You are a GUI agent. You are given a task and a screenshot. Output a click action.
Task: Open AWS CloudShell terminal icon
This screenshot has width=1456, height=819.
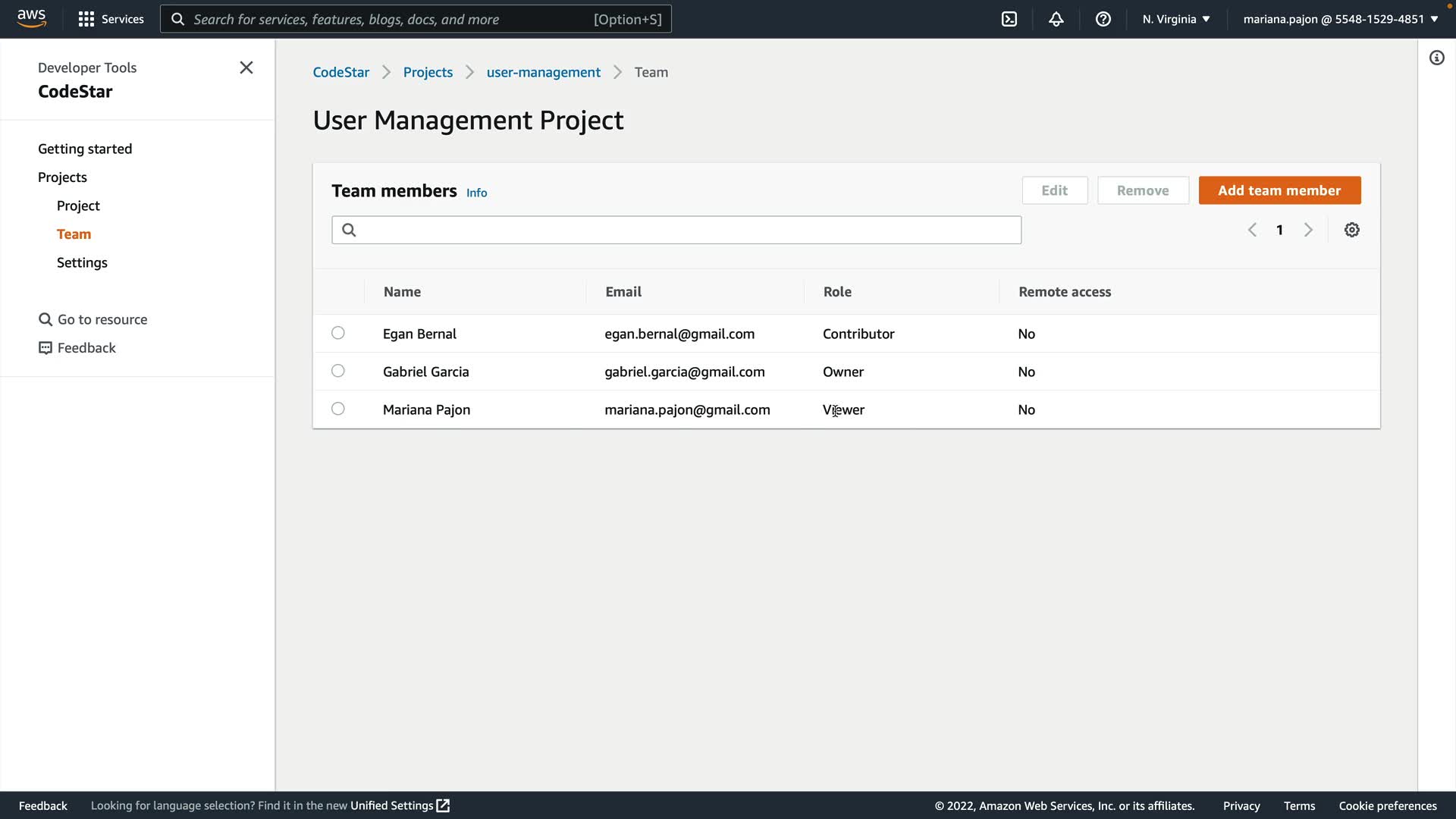(1009, 19)
